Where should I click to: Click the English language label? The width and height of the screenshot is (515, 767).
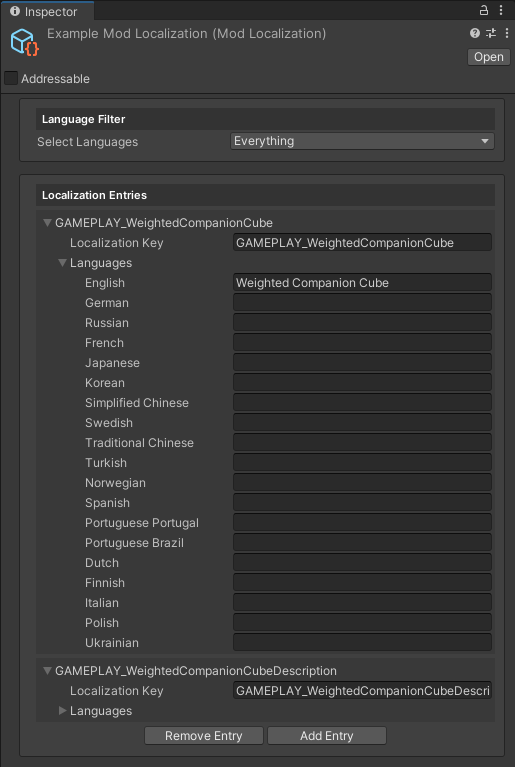point(105,283)
